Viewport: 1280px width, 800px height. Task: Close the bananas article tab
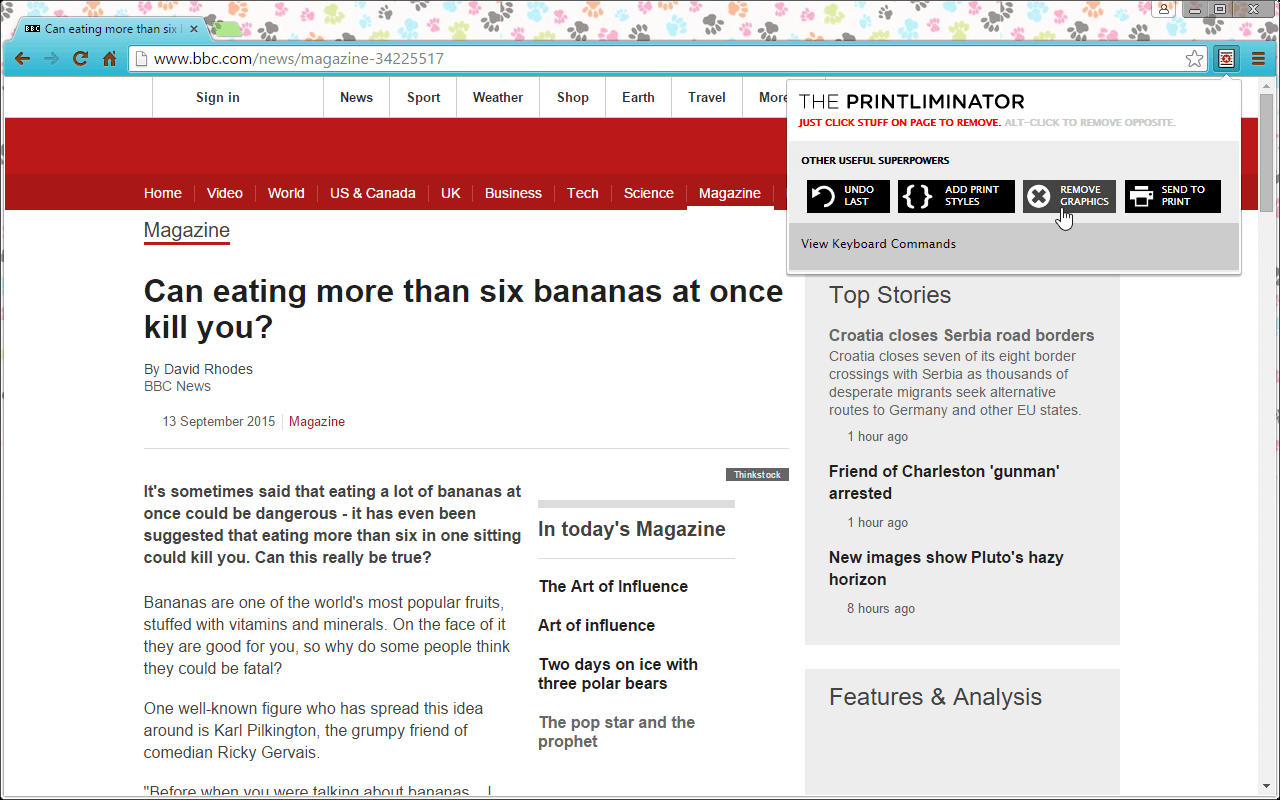pyautogui.click(x=194, y=29)
